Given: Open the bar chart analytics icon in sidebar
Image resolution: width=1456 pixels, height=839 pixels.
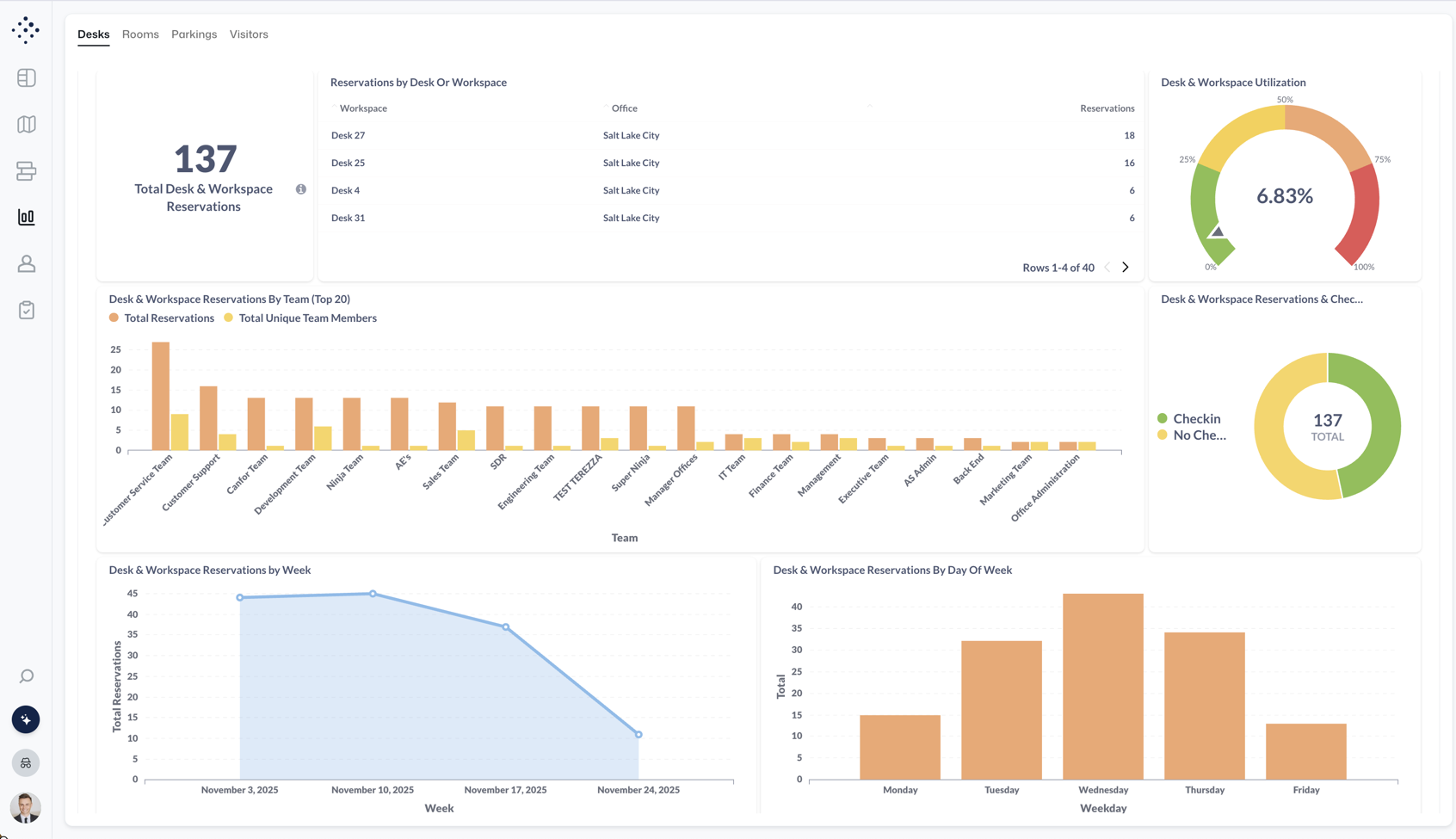Looking at the screenshot, I should pyautogui.click(x=26, y=217).
